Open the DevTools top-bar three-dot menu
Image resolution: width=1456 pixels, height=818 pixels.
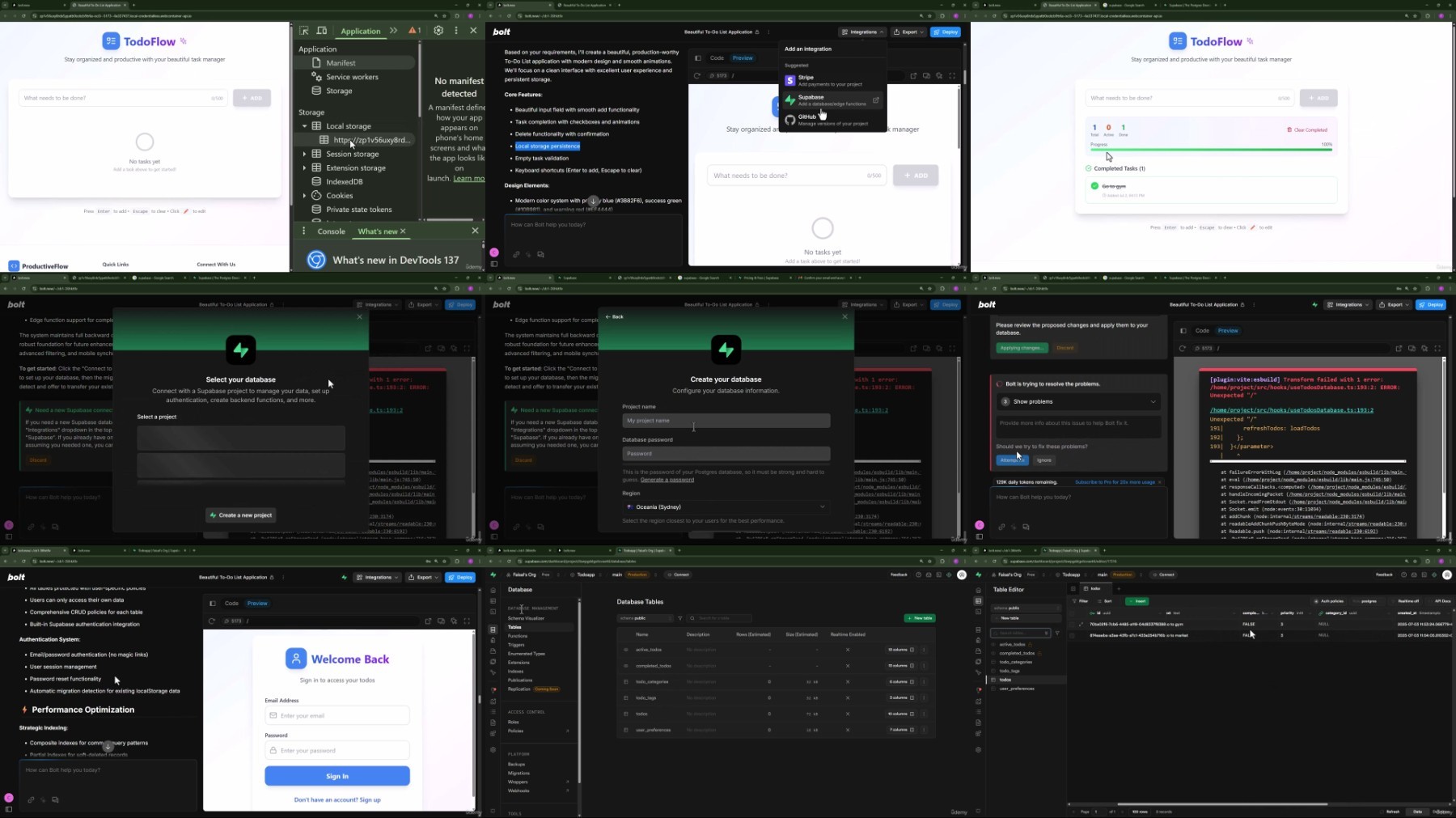pos(456,31)
